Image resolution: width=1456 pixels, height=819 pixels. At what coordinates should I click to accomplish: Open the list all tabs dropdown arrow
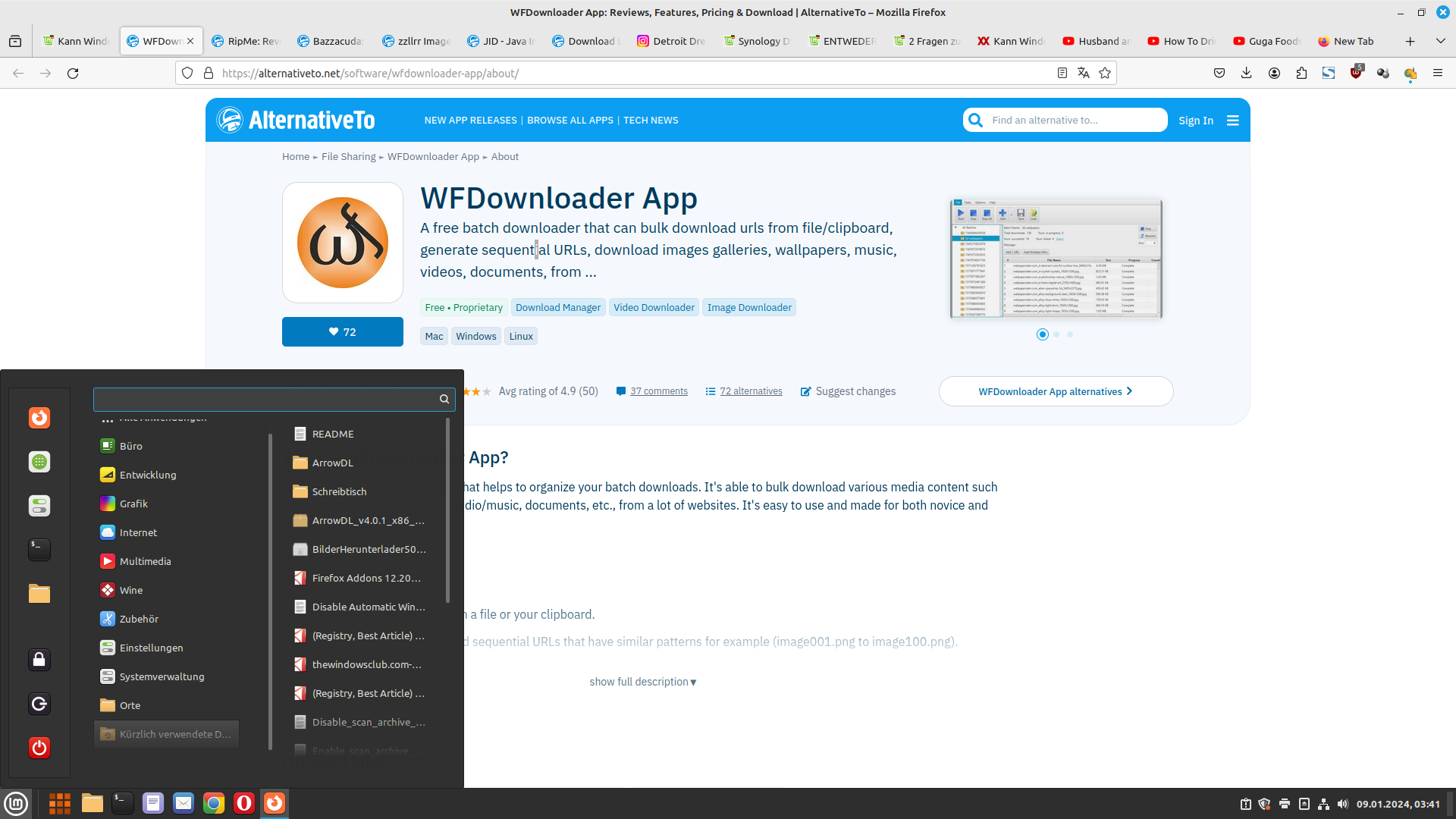1440,41
